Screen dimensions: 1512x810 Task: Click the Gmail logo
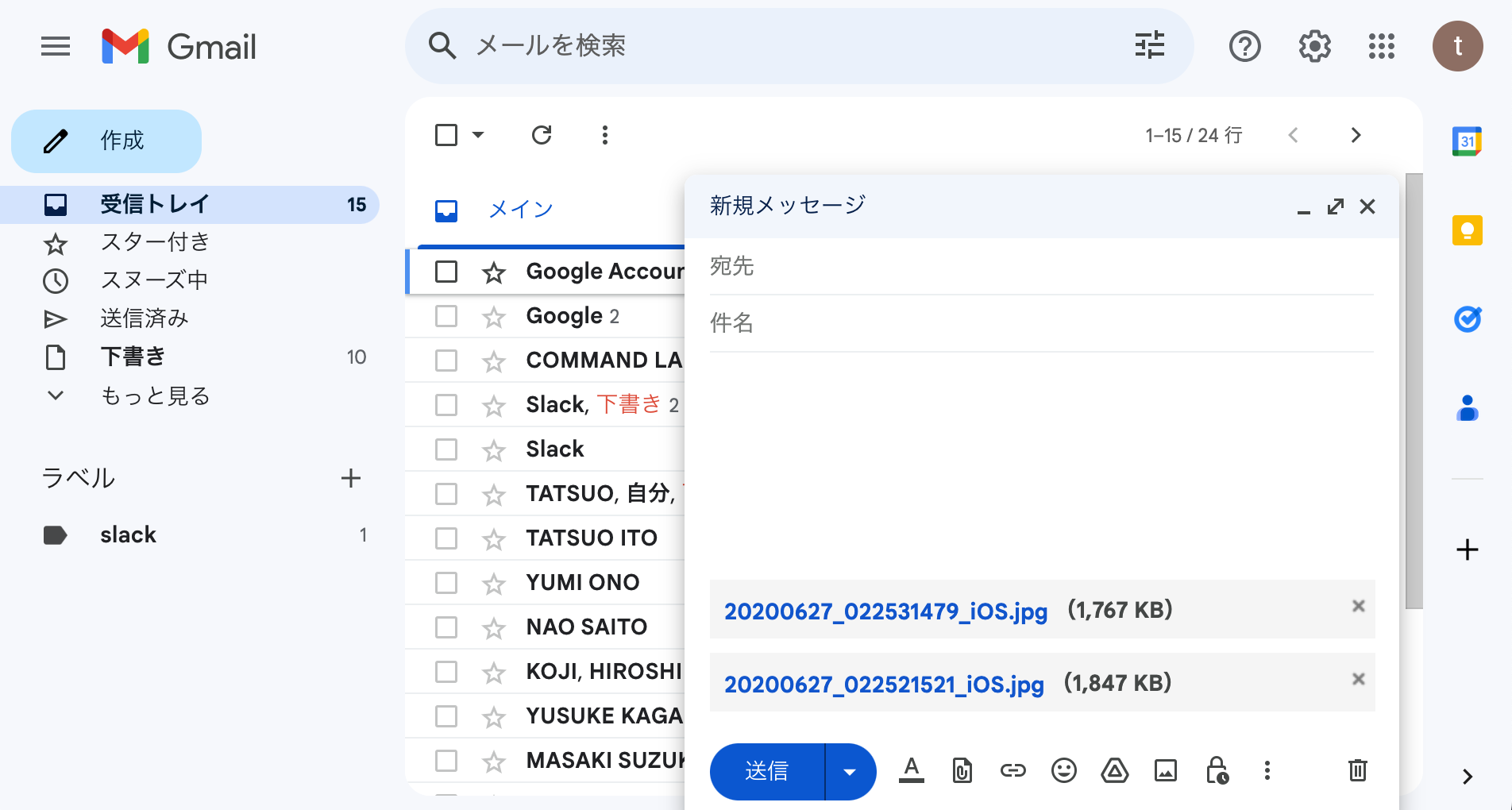pyautogui.click(x=179, y=46)
